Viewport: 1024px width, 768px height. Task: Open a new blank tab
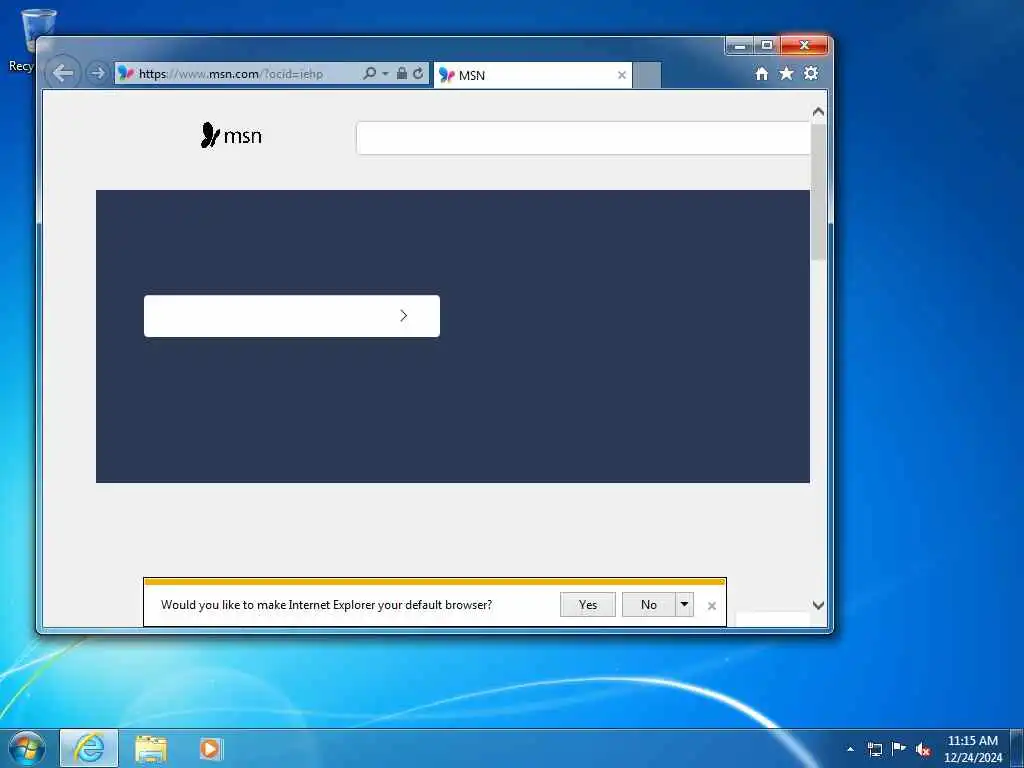tap(647, 75)
